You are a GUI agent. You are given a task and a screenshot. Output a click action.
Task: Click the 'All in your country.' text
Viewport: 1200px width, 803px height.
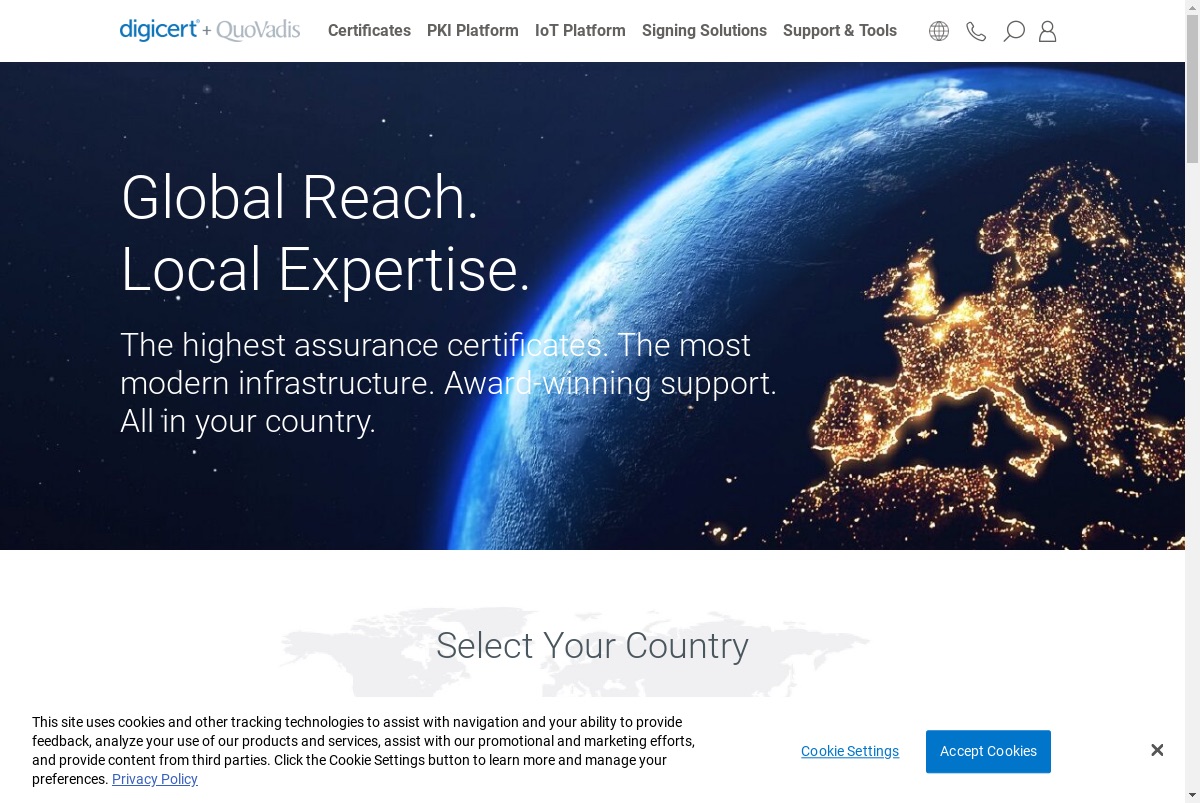click(248, 421)
